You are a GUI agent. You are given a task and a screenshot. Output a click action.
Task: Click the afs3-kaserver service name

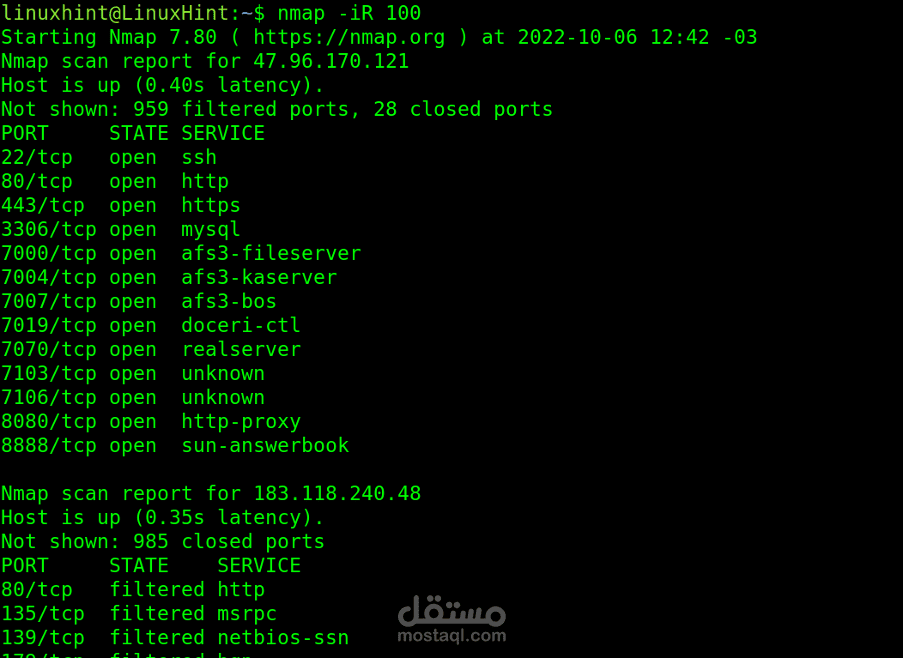(x=259, y=278)
